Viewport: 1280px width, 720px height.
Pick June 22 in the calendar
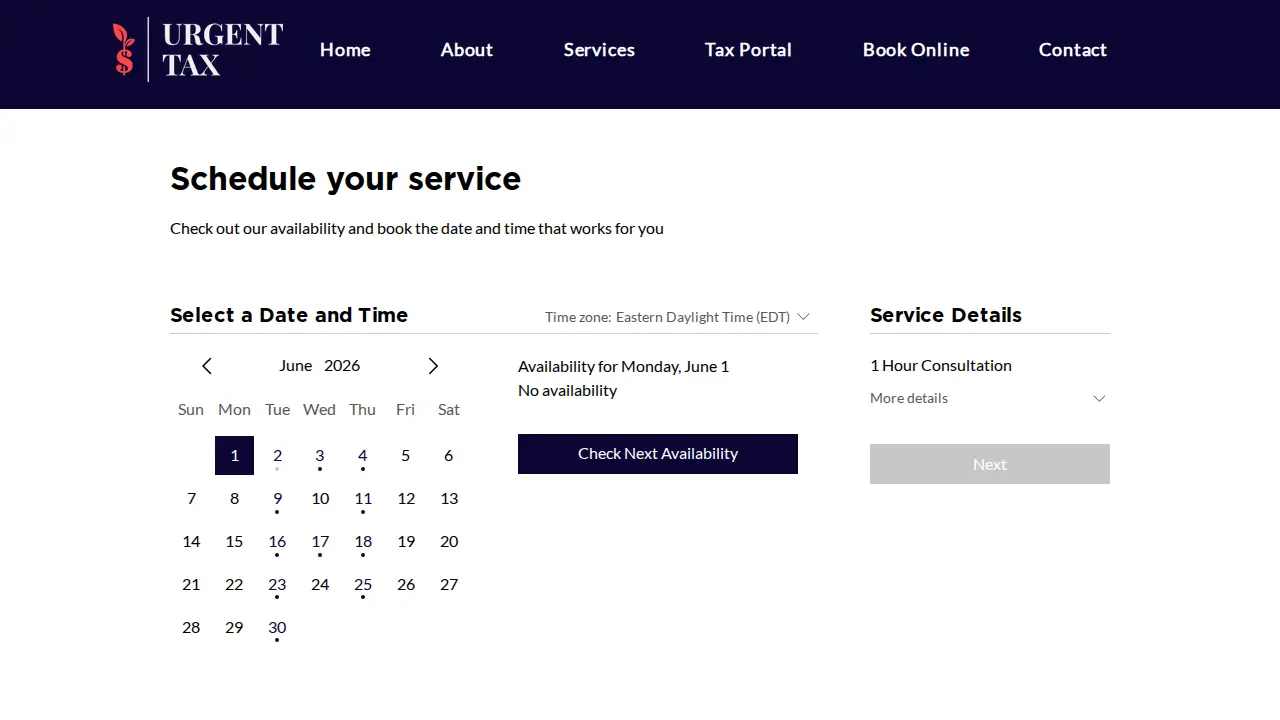coord(234,584)
